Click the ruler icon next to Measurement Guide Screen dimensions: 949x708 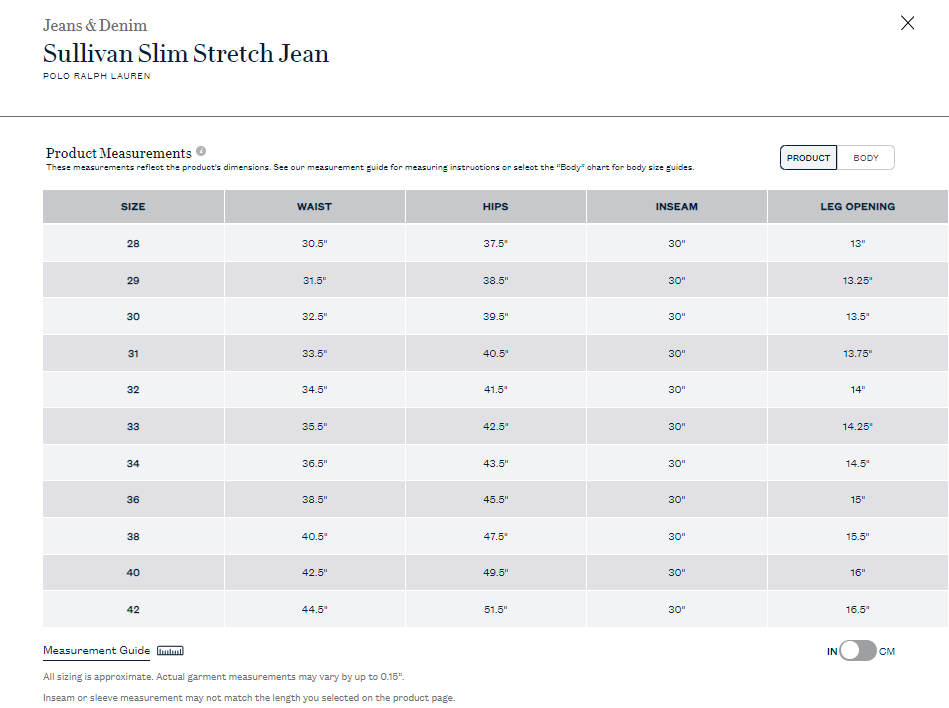[x=170, y=651]
